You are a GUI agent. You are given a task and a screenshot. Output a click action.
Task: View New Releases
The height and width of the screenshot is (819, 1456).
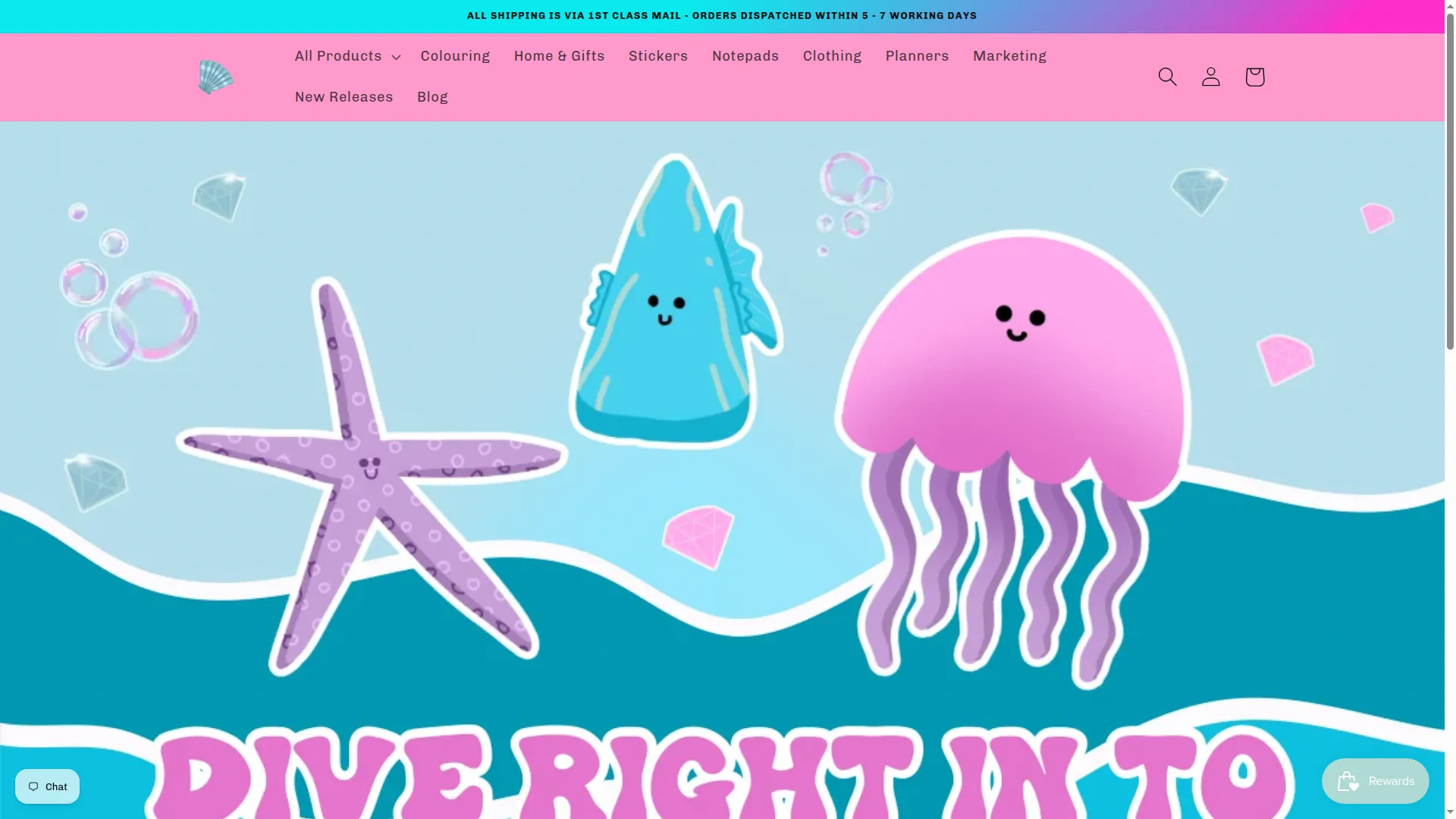(x=344, y=97)
